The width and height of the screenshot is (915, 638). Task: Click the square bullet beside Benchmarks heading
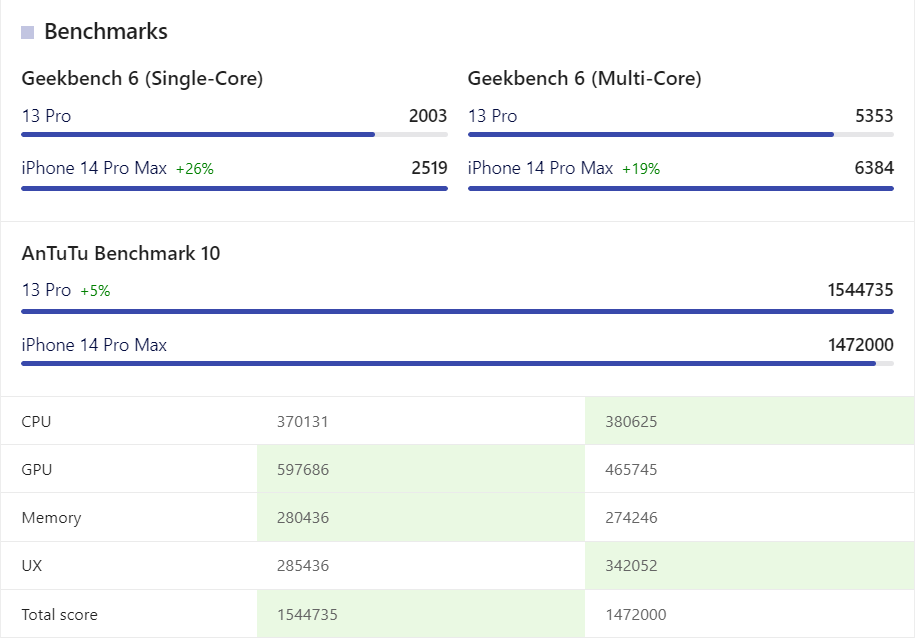pos(27,32)
